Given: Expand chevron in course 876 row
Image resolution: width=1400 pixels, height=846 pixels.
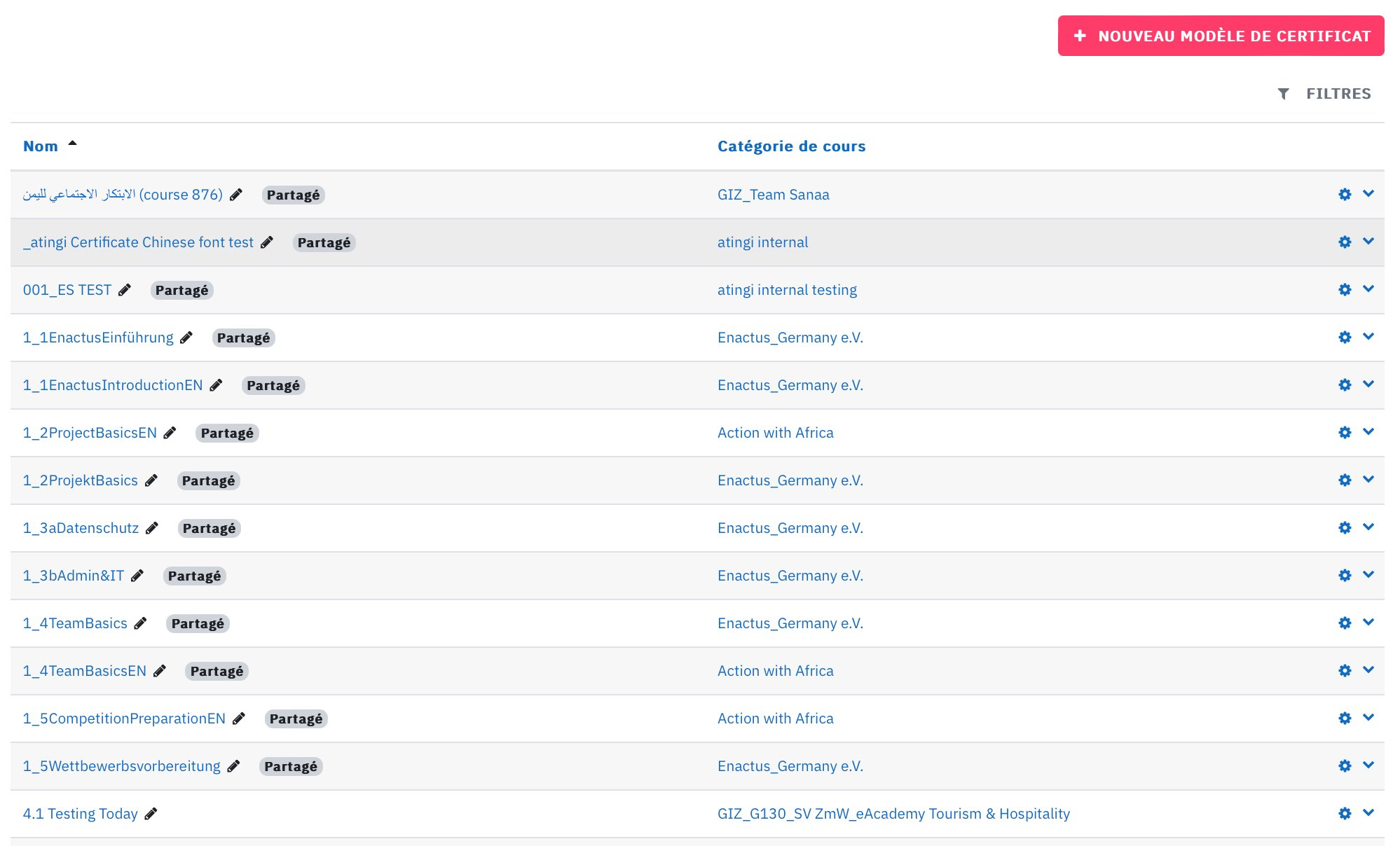Looking at the screenshot, I should tap(1368, 194).
